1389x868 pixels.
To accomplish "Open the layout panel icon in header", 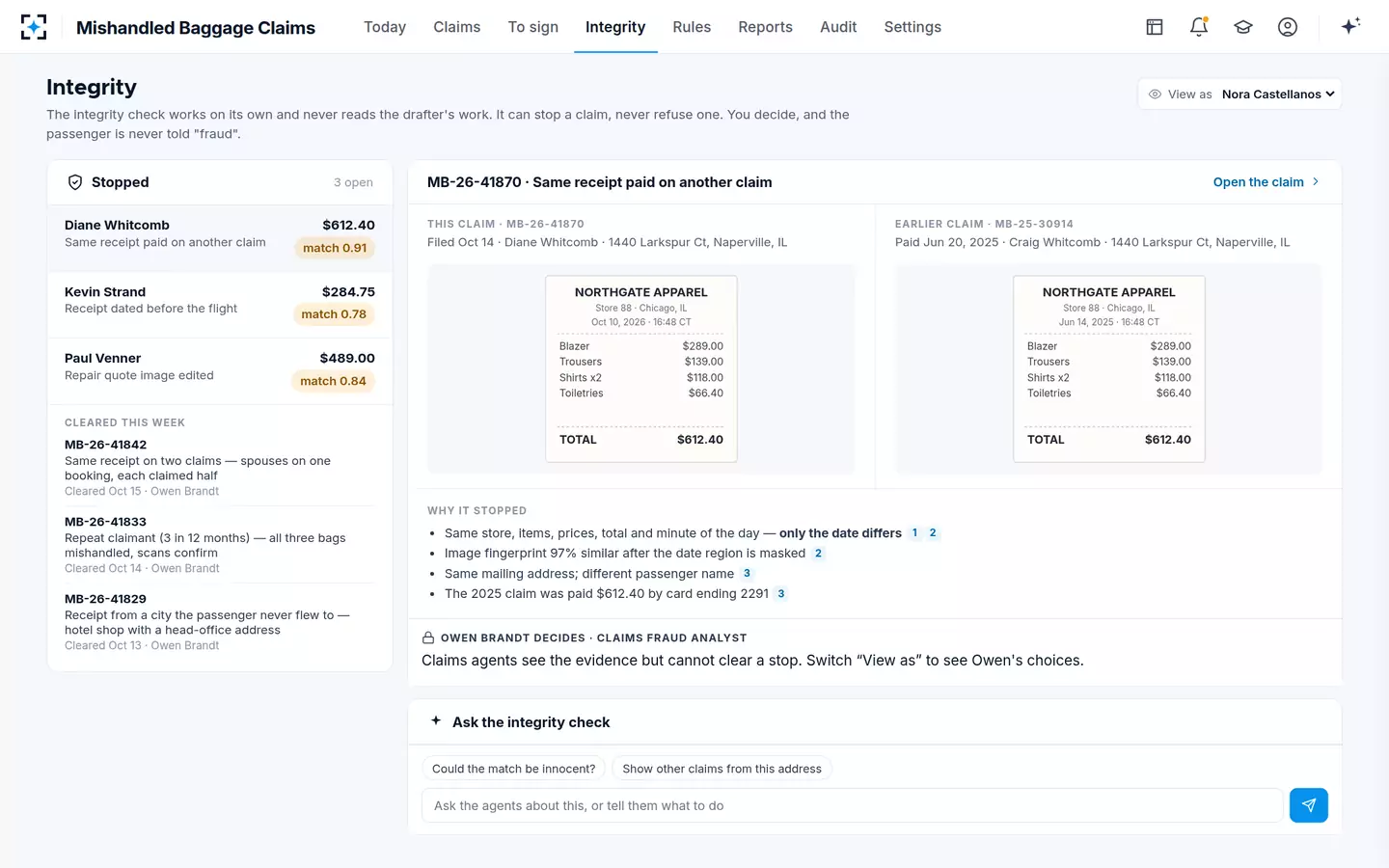I will [x=1155, y=27].
